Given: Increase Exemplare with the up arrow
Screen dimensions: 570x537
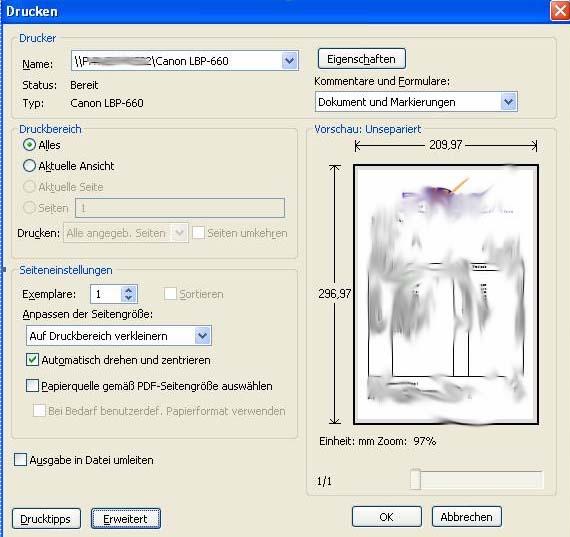Looking at the screenshot, I should [x=128, y=290].
